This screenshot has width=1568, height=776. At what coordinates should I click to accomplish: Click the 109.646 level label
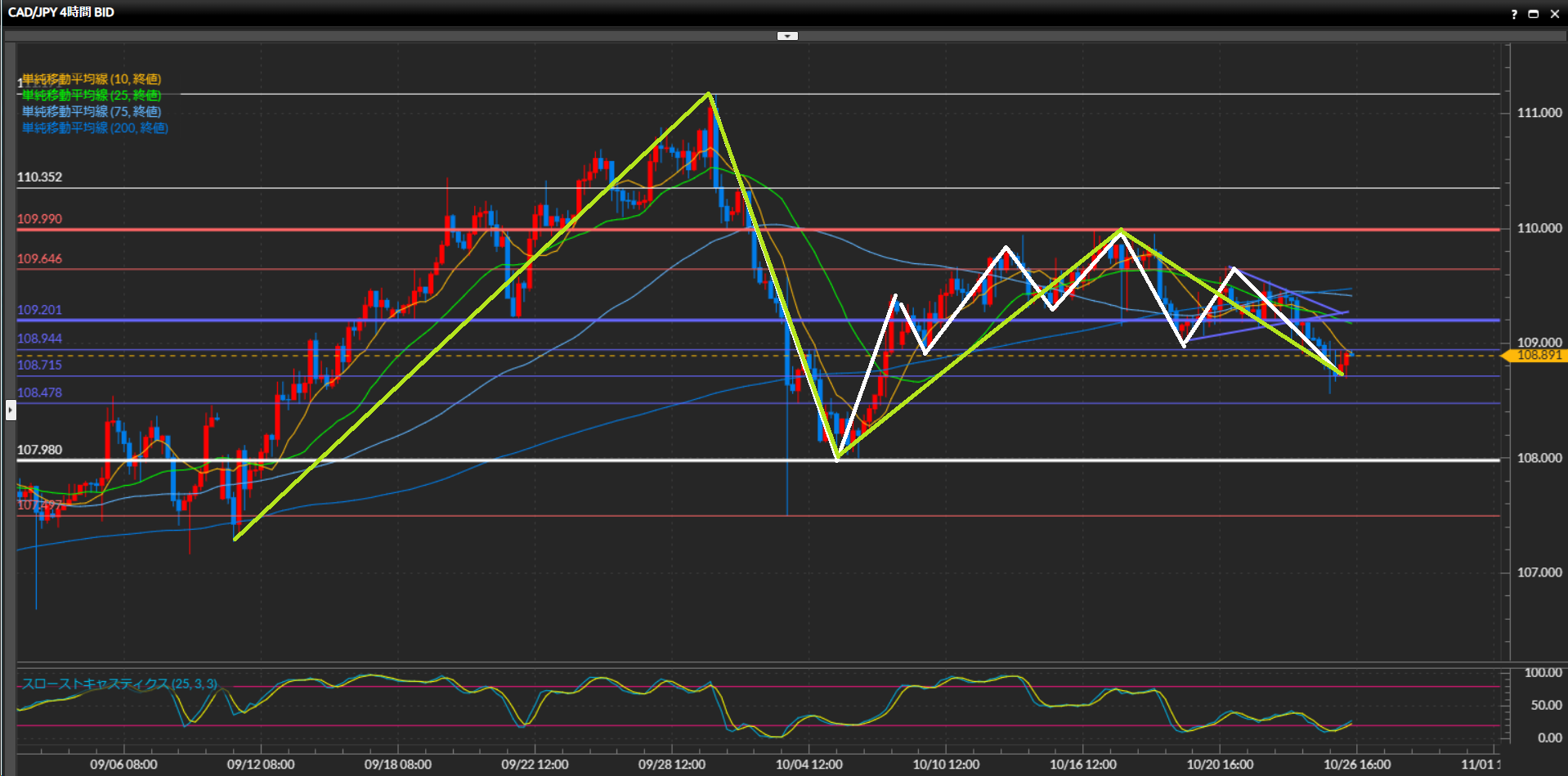[x=39, y=259]
